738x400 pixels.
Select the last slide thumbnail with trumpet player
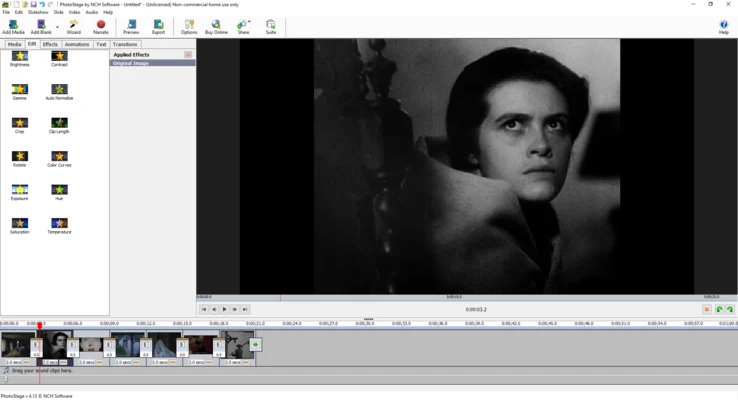[x=239, y=344]
